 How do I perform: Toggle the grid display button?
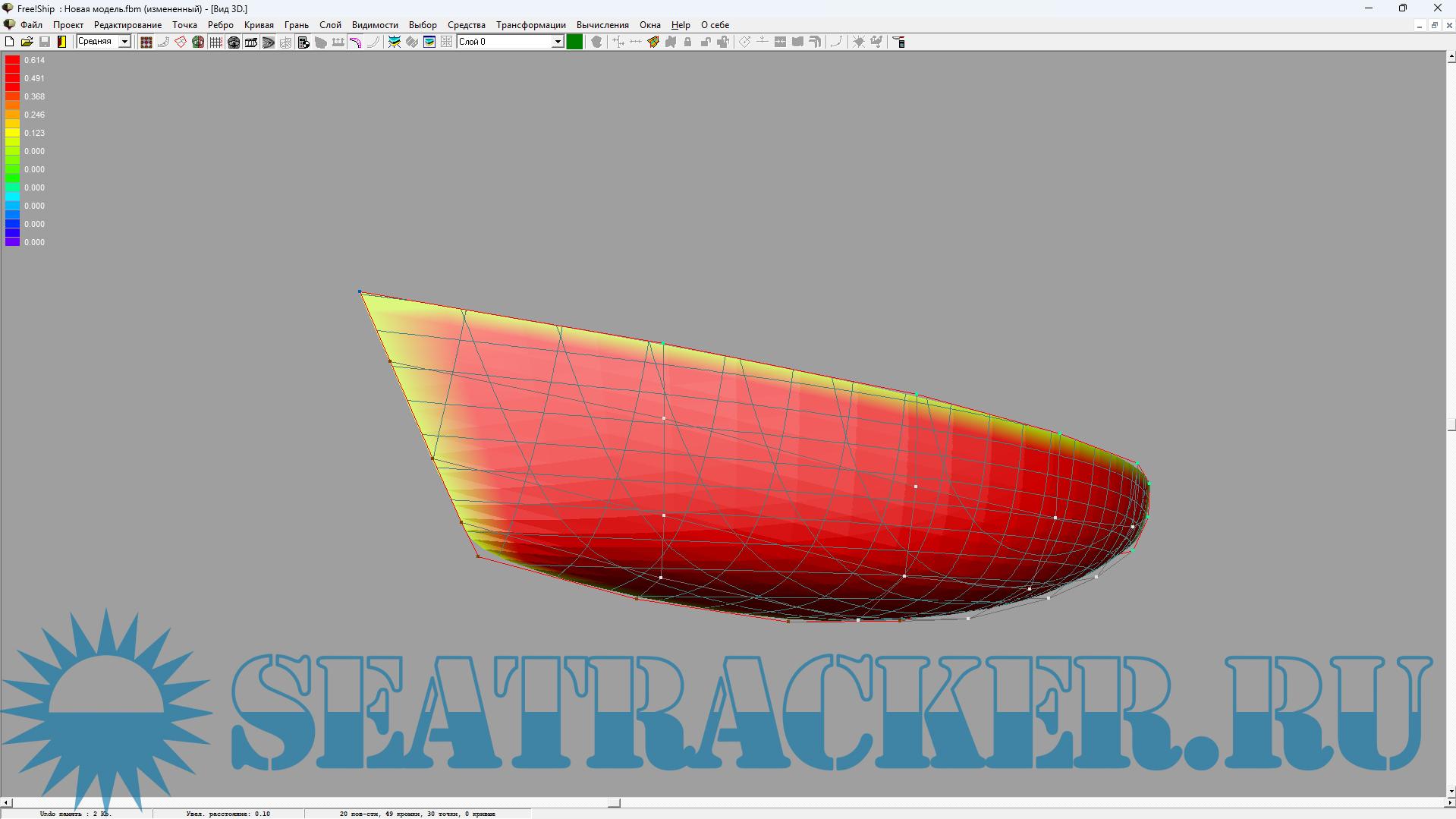click(216, 42)
